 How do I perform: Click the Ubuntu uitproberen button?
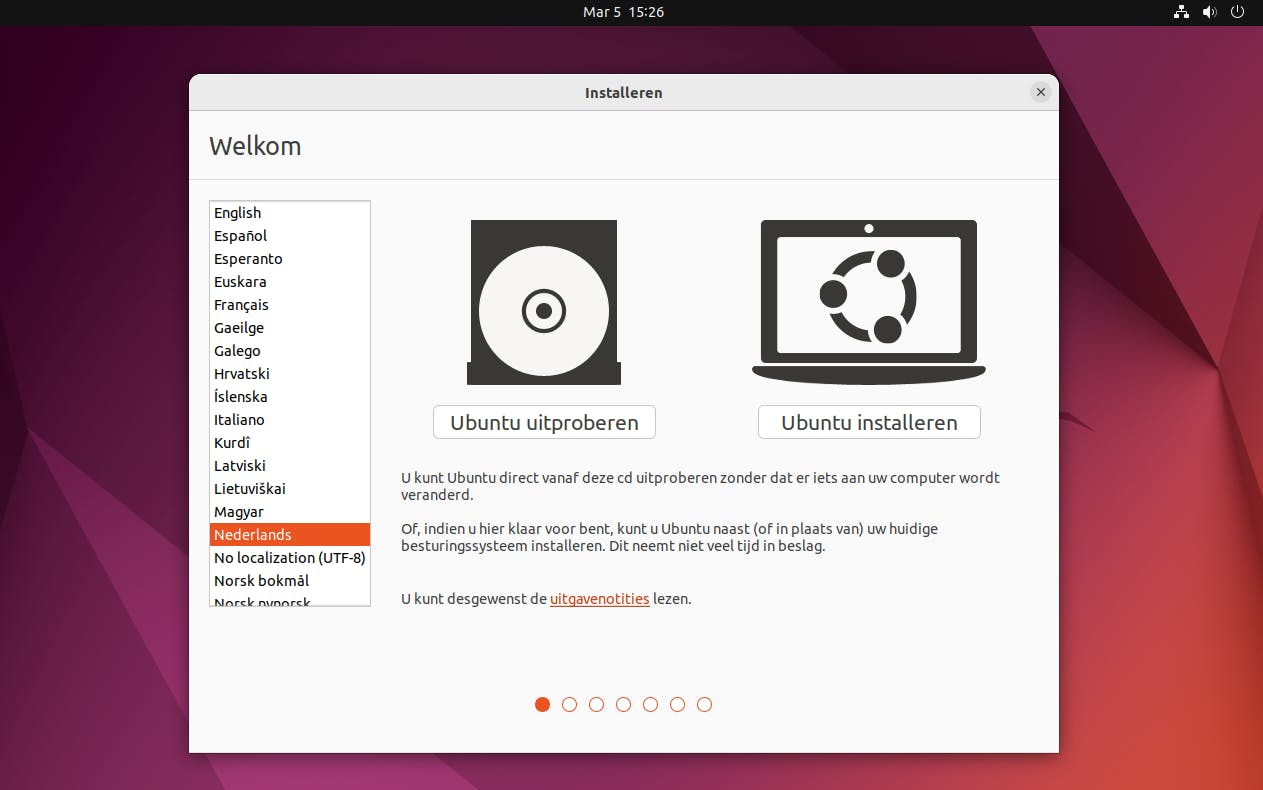[x=544, y=422]
